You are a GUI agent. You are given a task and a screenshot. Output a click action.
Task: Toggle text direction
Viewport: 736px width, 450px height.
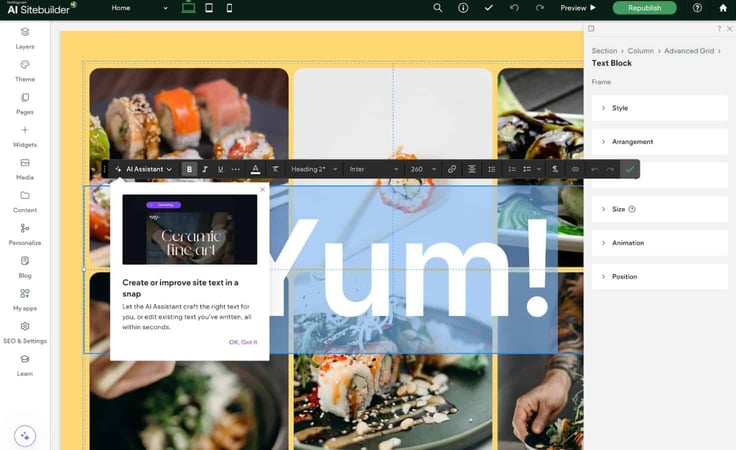555,169
